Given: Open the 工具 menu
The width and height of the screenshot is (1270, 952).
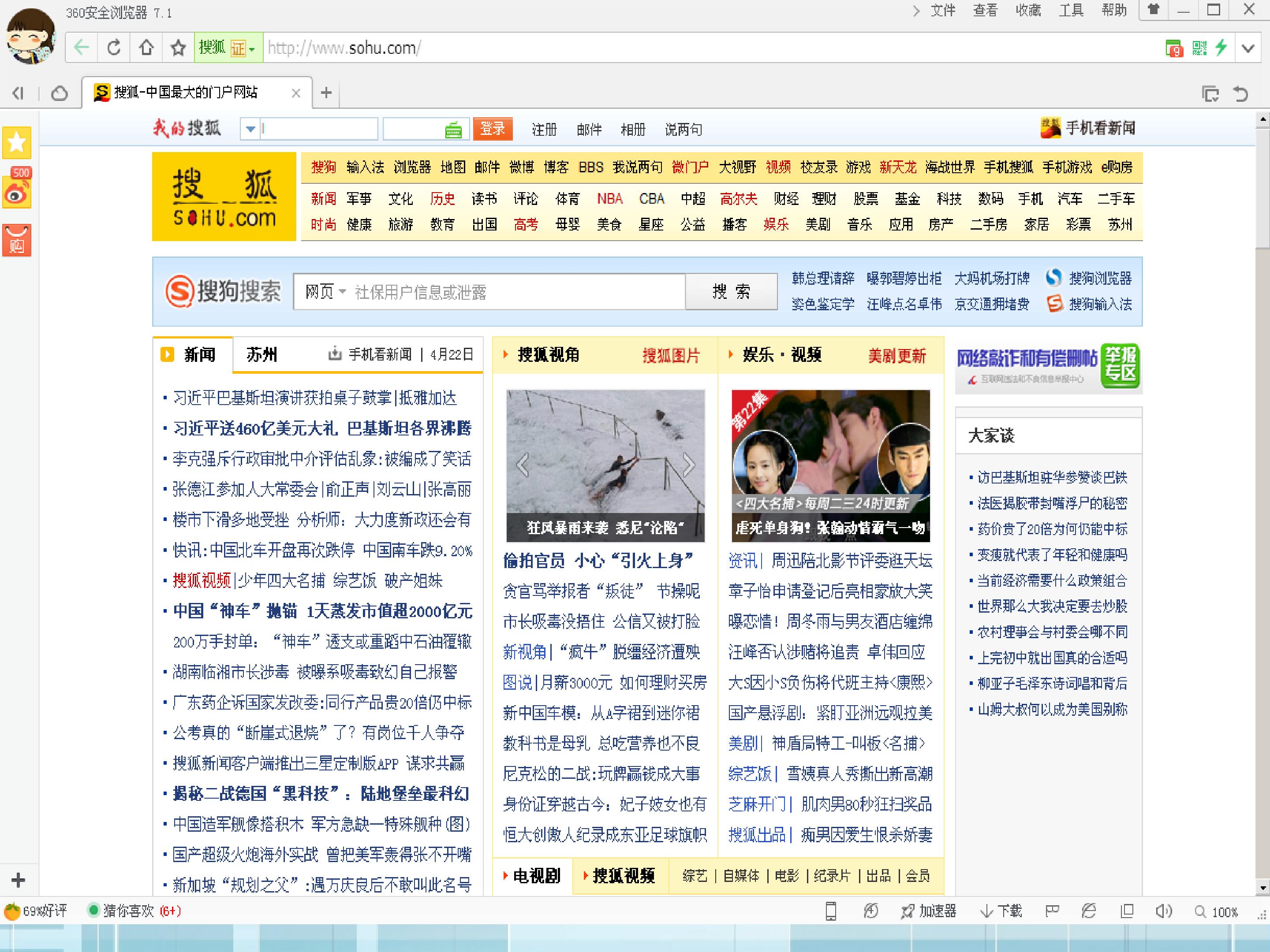Looking at the screenshot, I should (1072, 10).
